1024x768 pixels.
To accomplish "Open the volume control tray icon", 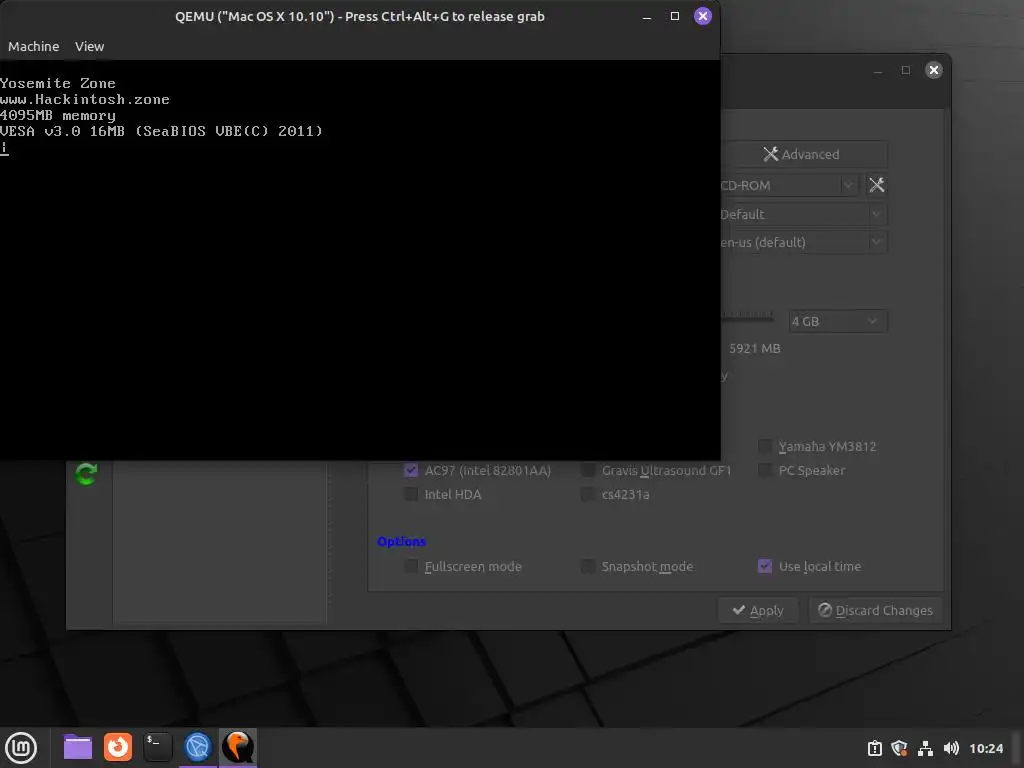I will [951, 748].
